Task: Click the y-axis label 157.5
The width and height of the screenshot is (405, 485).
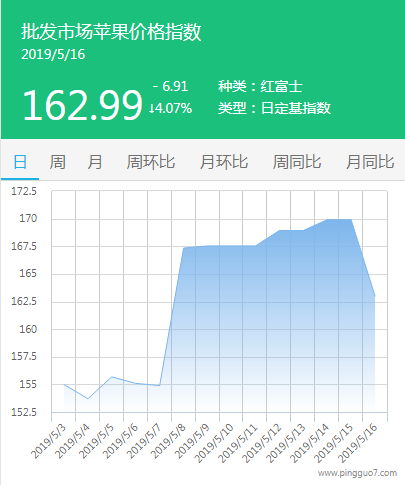Action: point(24,357)
